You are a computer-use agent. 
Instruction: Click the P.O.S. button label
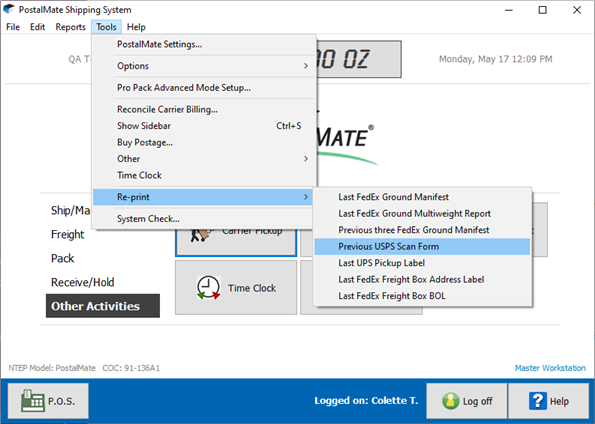point(61,401)
